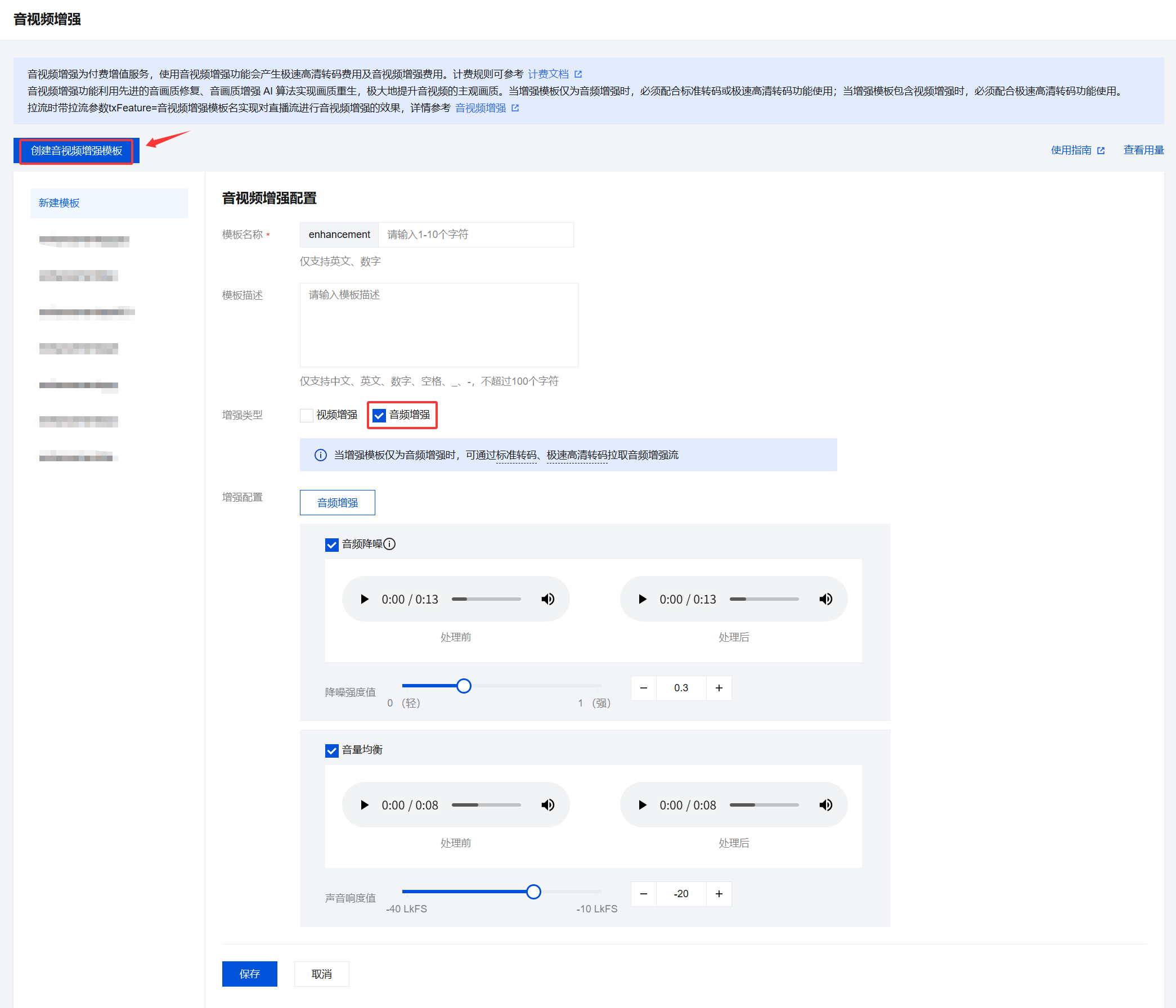Click the 创建音视频增强模板 button
Image resolution: width=1176 pixels, height=1008 pixels.
pyautogui.click(x=77, y=151)
